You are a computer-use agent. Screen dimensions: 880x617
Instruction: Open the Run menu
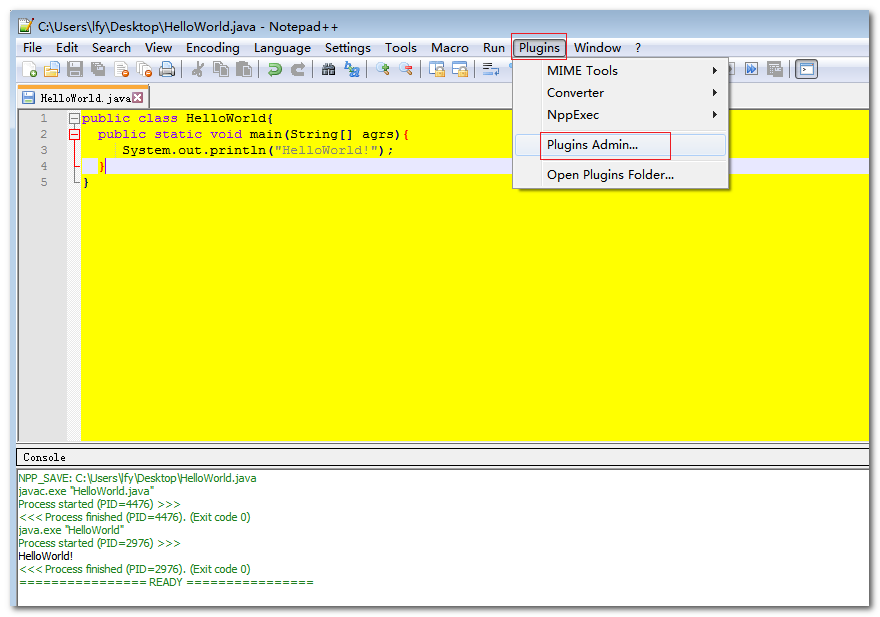point(494,48)
